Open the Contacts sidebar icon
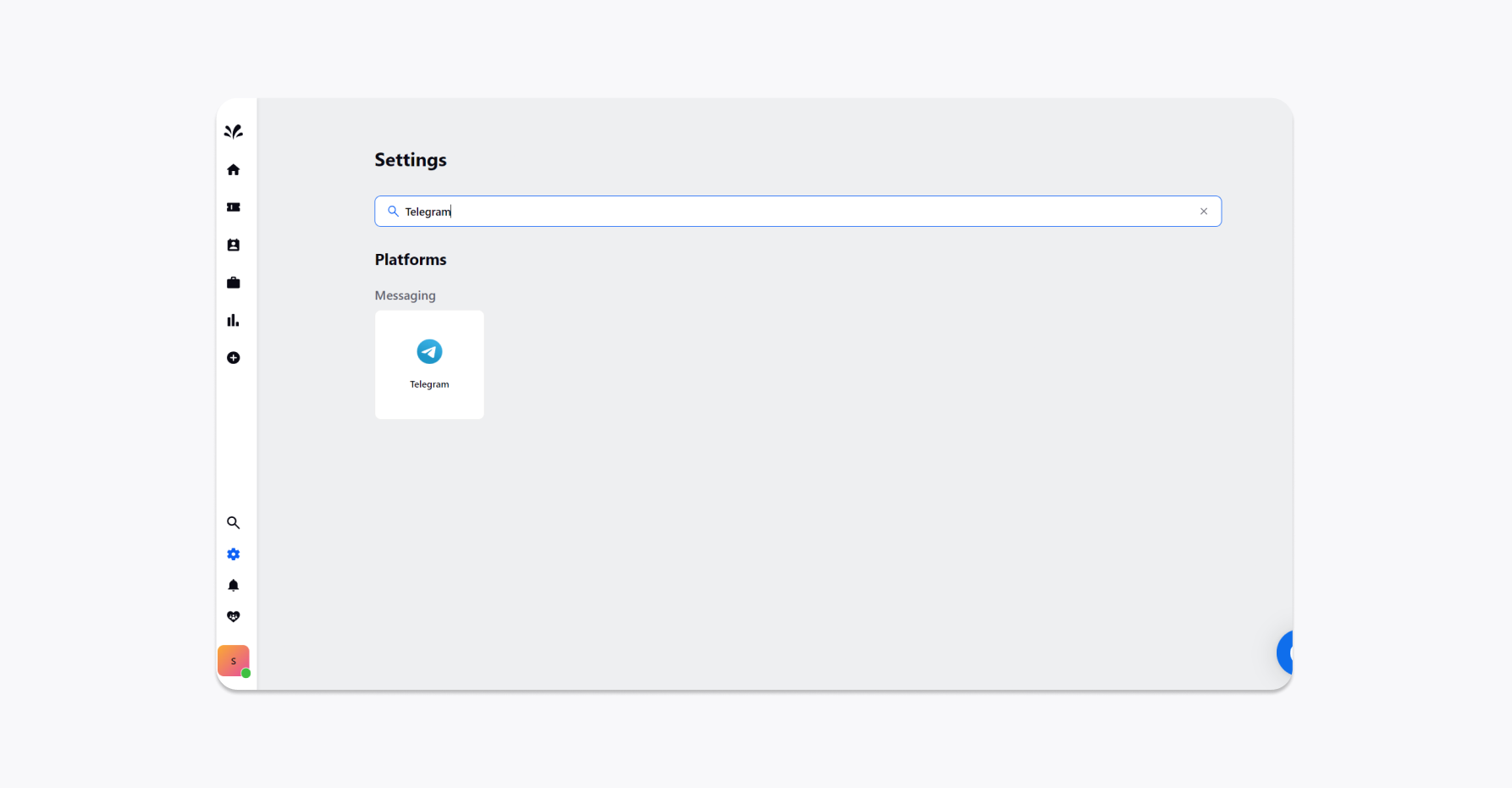 [x=234, y=245]
